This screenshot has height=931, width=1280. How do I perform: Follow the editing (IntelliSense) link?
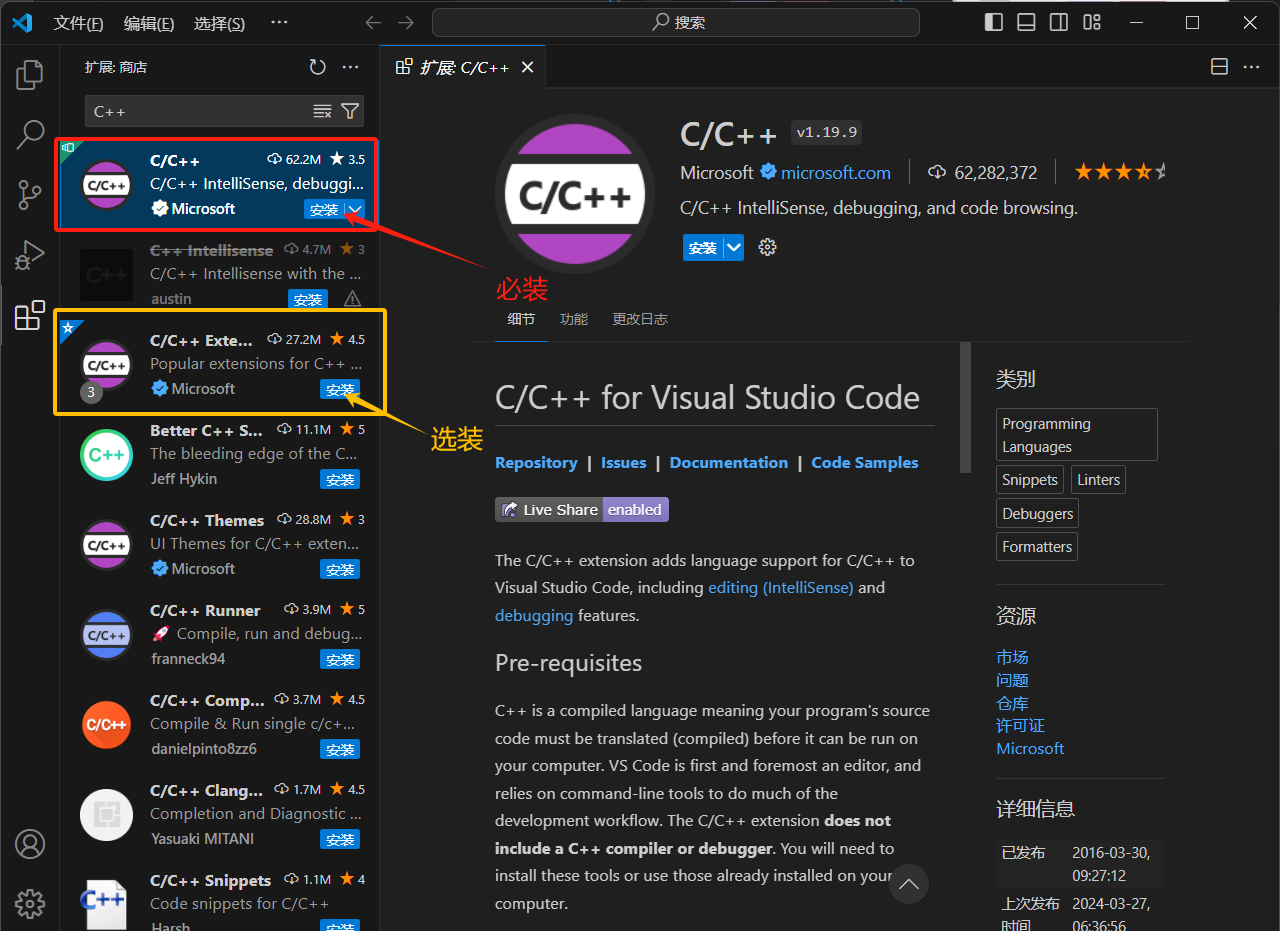tap(781, 587)
